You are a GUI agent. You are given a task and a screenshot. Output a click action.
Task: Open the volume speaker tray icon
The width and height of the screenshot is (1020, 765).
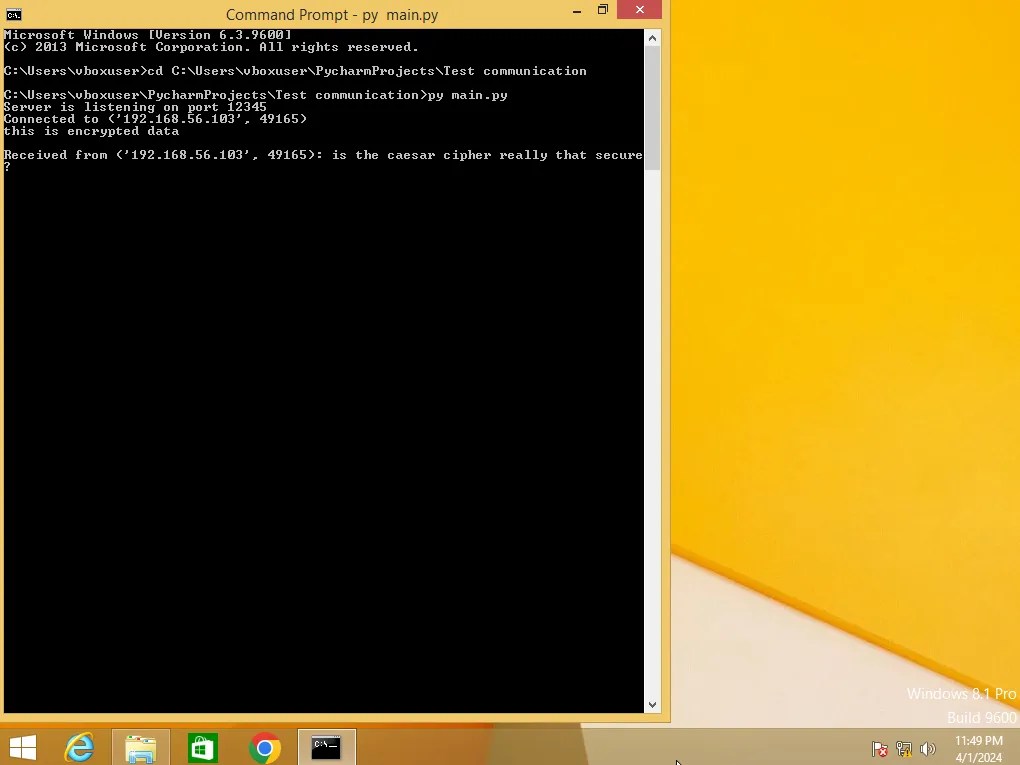click(x=928, y=749)
